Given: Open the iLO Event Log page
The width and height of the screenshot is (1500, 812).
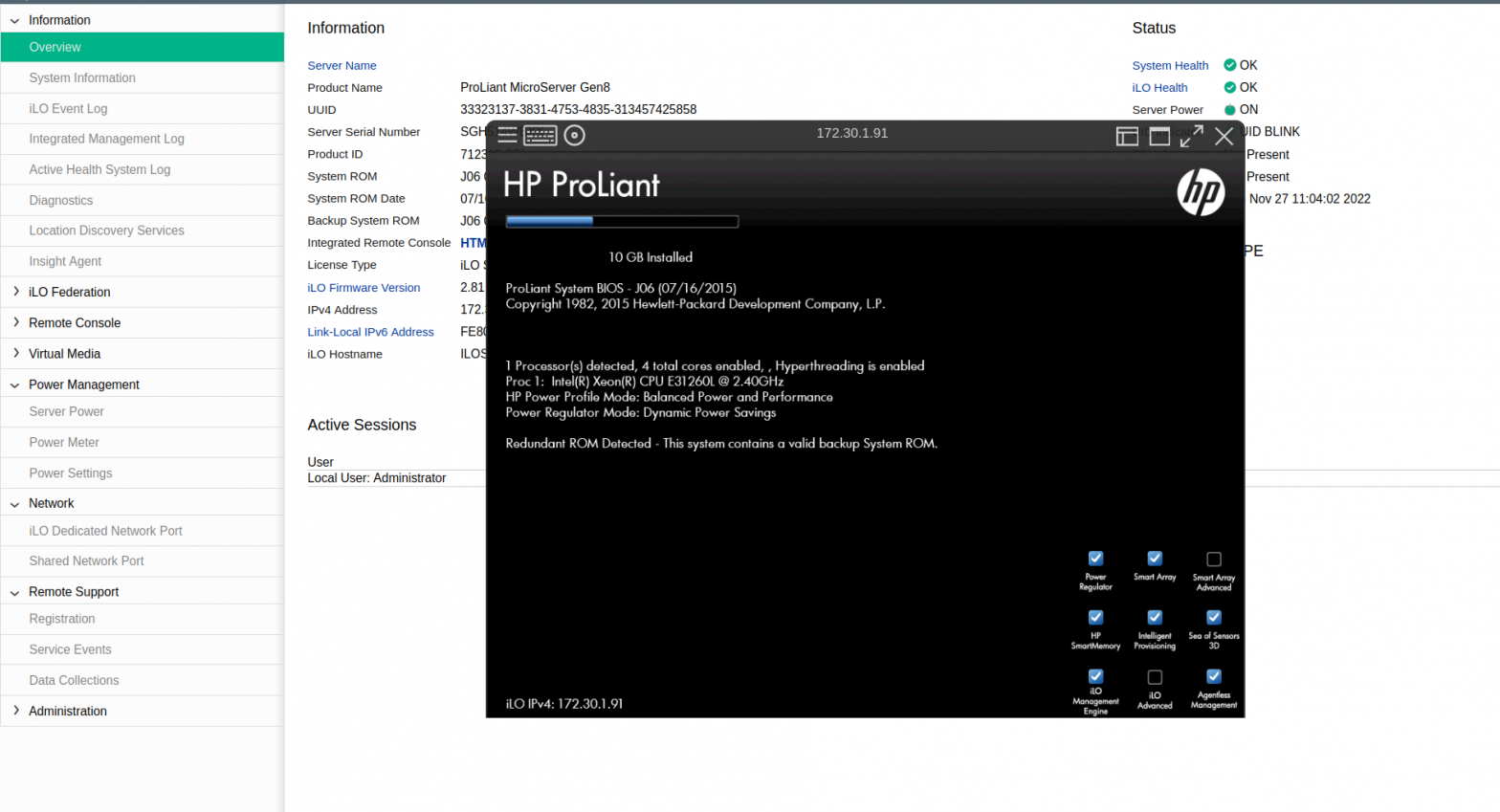Looking at the screenshot, I should pos(68,108).
